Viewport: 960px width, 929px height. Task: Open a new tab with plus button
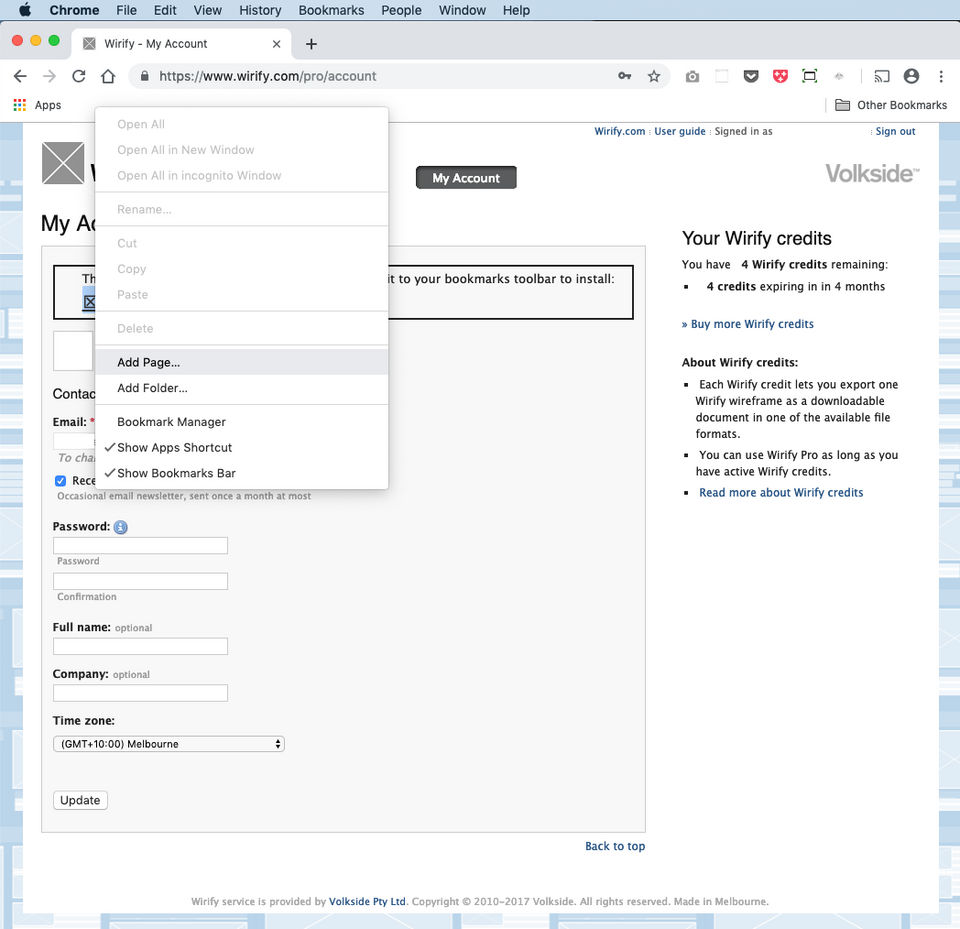point(311,43)
